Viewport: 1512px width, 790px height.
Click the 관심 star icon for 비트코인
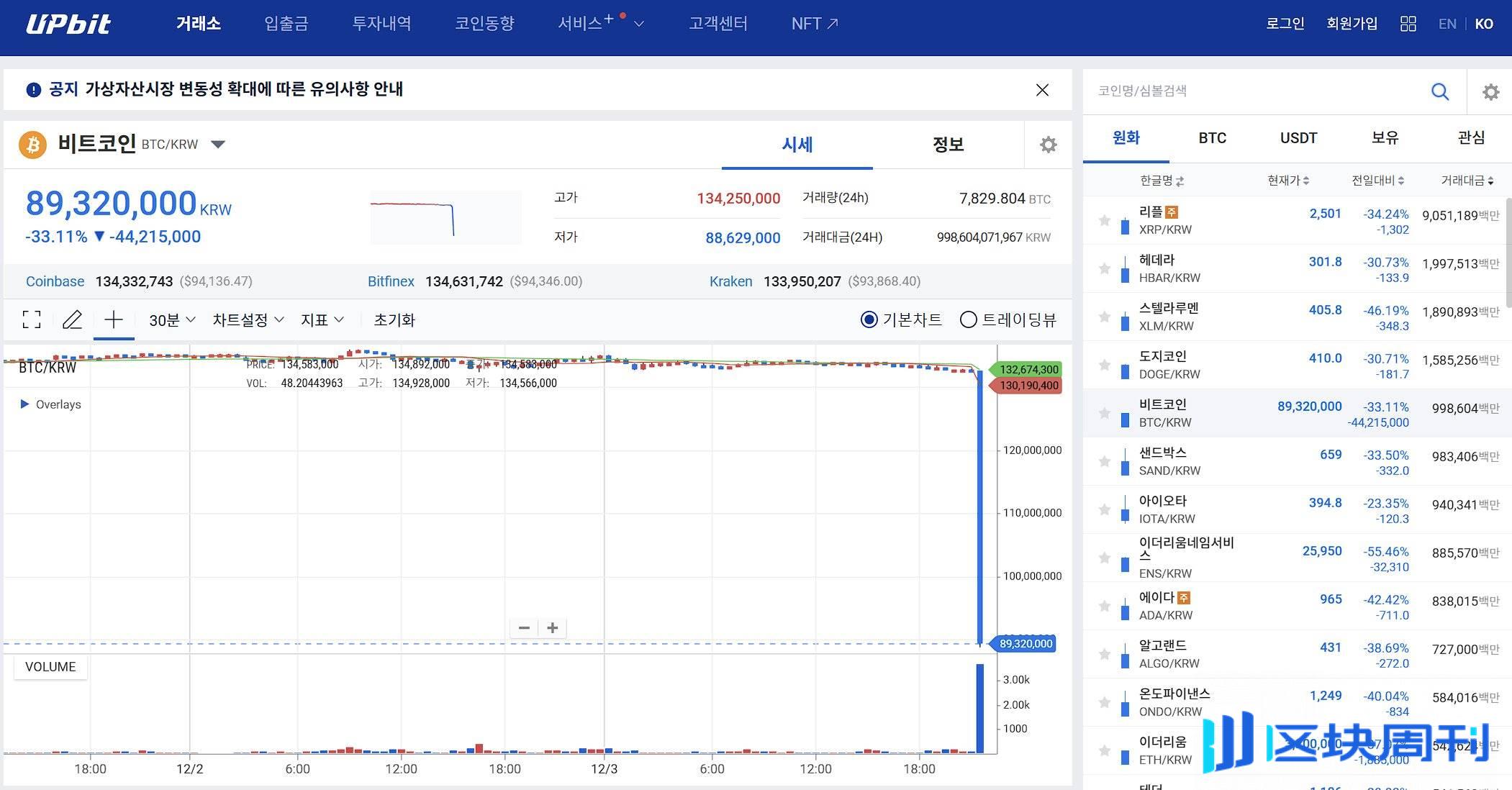click(x=1105, y=412)
